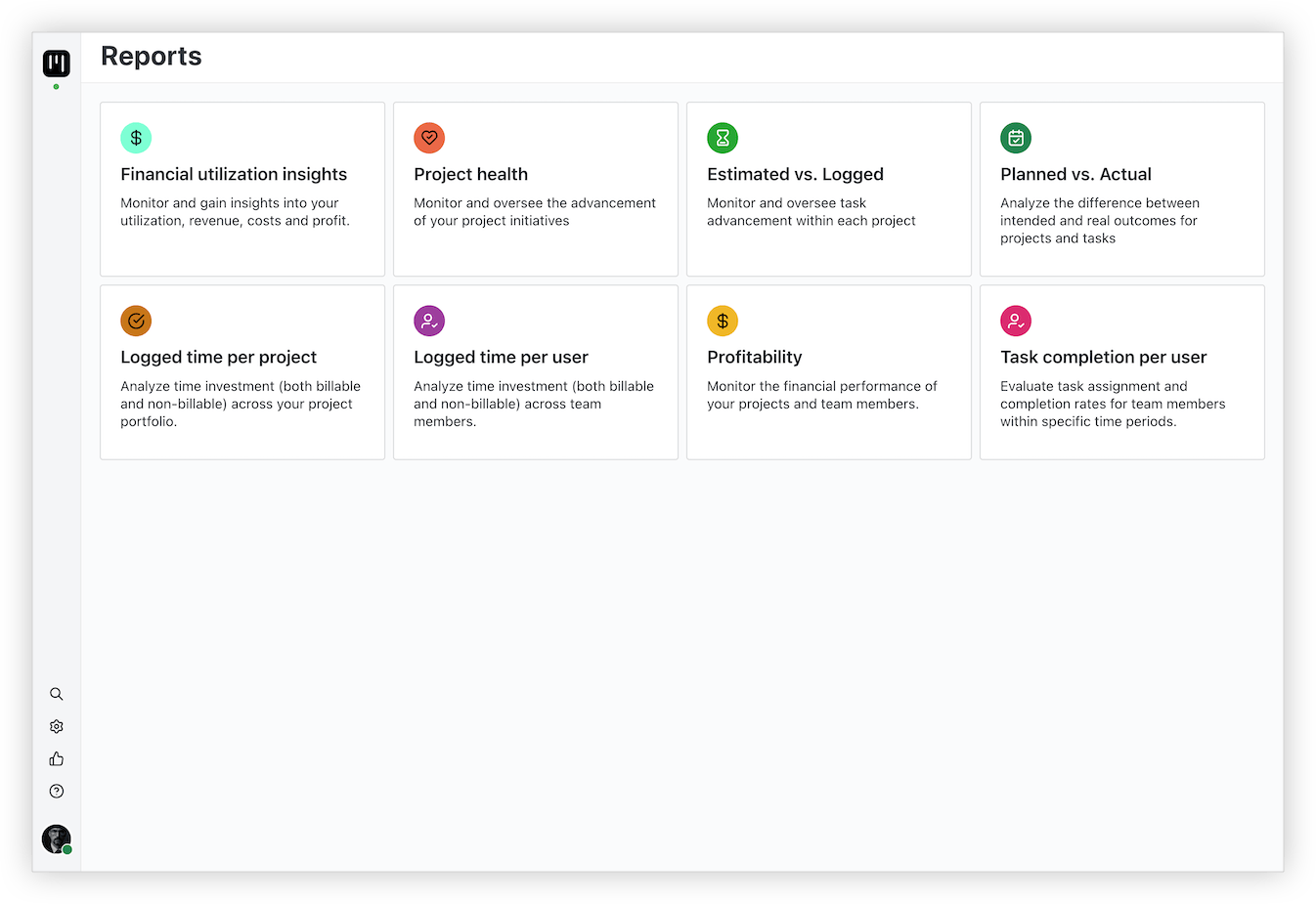Open the Task completion per user report
This screenshot has height=904, width=1316.
point(1103,358)
